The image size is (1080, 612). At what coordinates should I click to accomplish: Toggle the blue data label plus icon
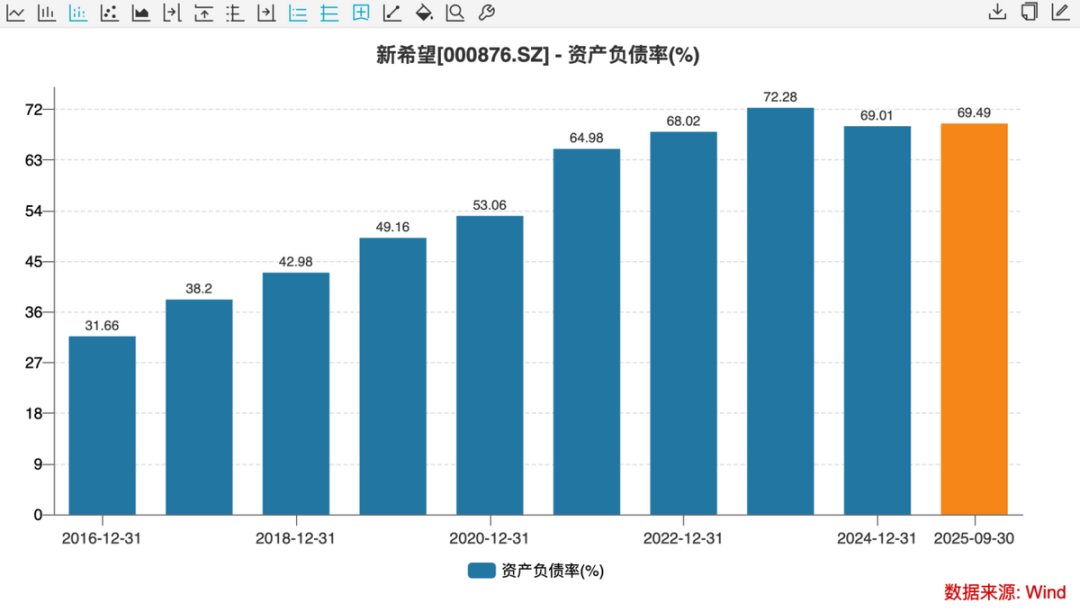coord(361,12)
